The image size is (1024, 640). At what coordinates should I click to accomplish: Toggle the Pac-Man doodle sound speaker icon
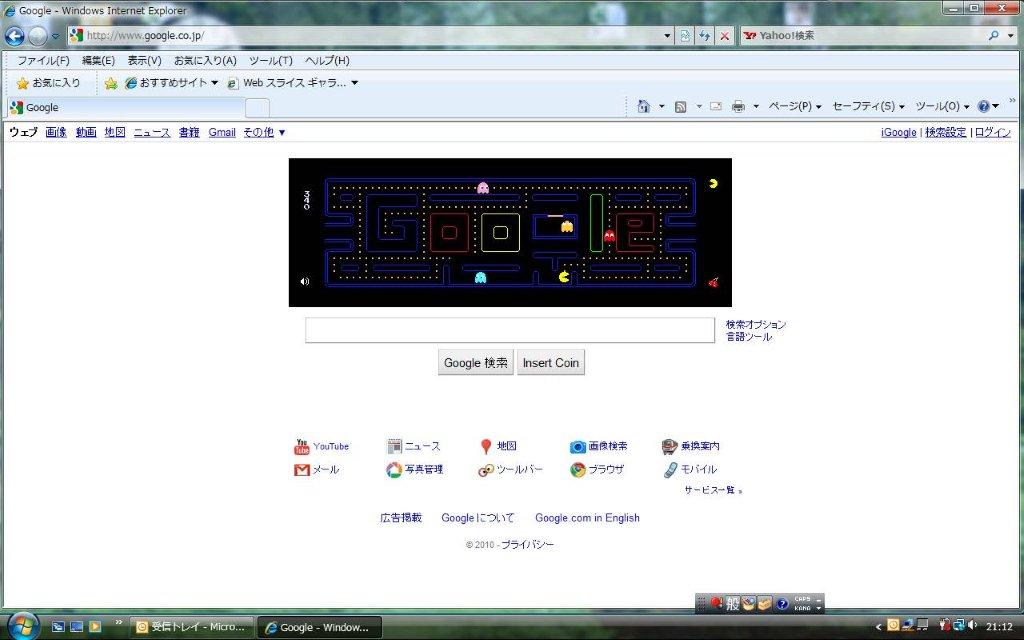(x=304, y=281)
